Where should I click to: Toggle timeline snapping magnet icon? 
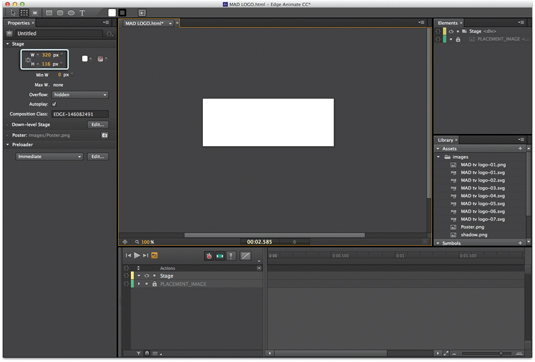pyautogui.click(x=147, y=353)
